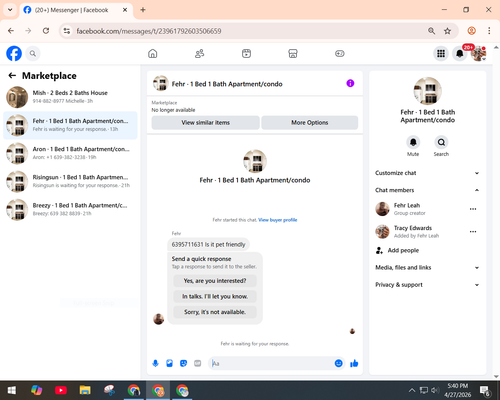The image size is (500, 400).
Task: Open Mish - 2 Beds 2 Baths House chat
Action: [x=70, y=97]
